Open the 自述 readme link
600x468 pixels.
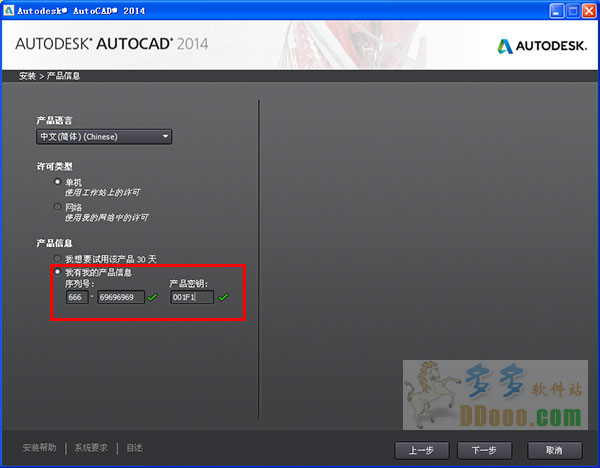coord(135,448)
